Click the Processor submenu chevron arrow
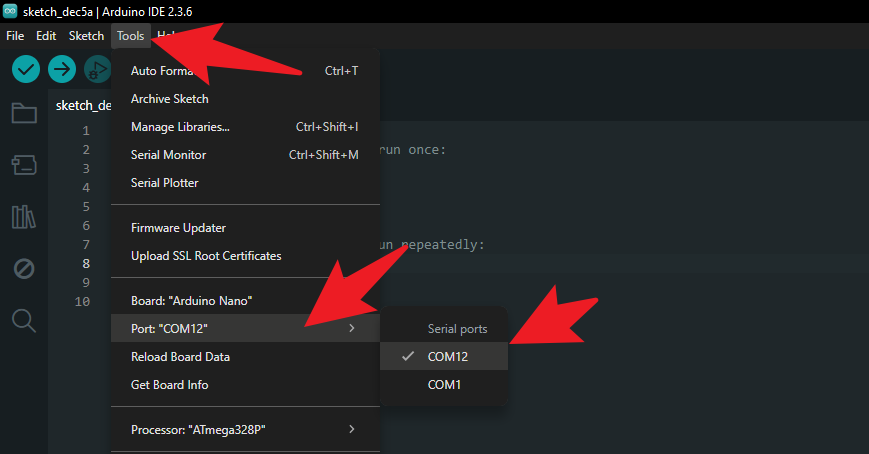 pos(351,429)
